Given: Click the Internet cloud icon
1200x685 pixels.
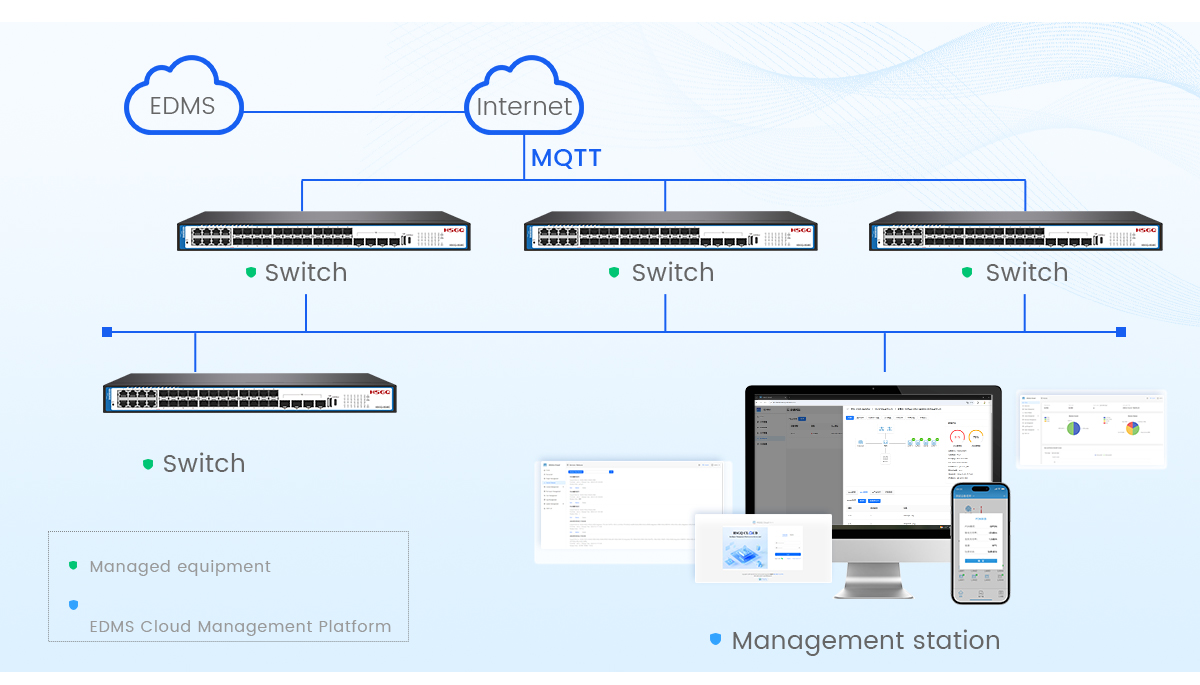Looking at the screenshot, I should [524, 98].
